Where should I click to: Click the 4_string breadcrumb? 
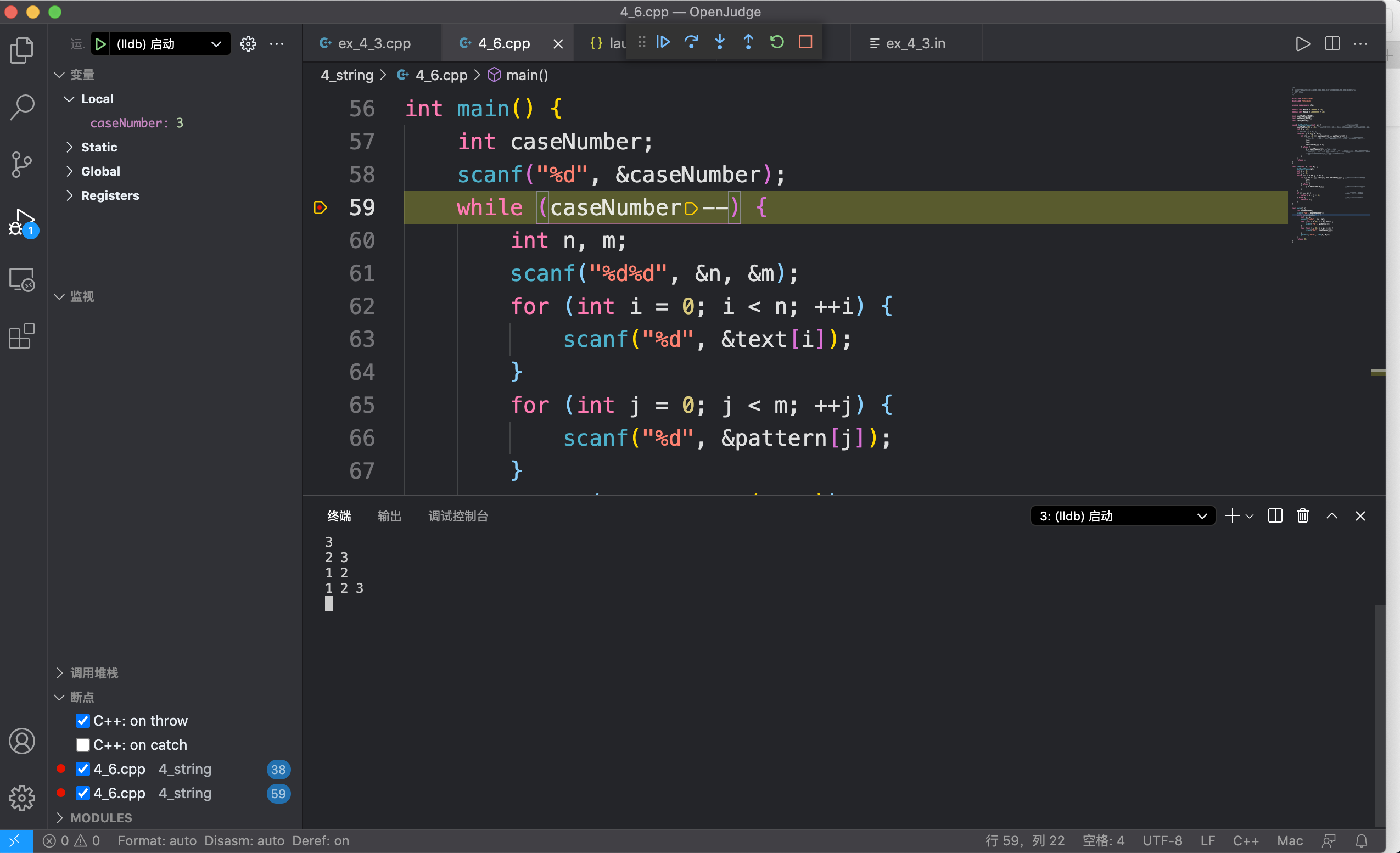tap(347, 75)
